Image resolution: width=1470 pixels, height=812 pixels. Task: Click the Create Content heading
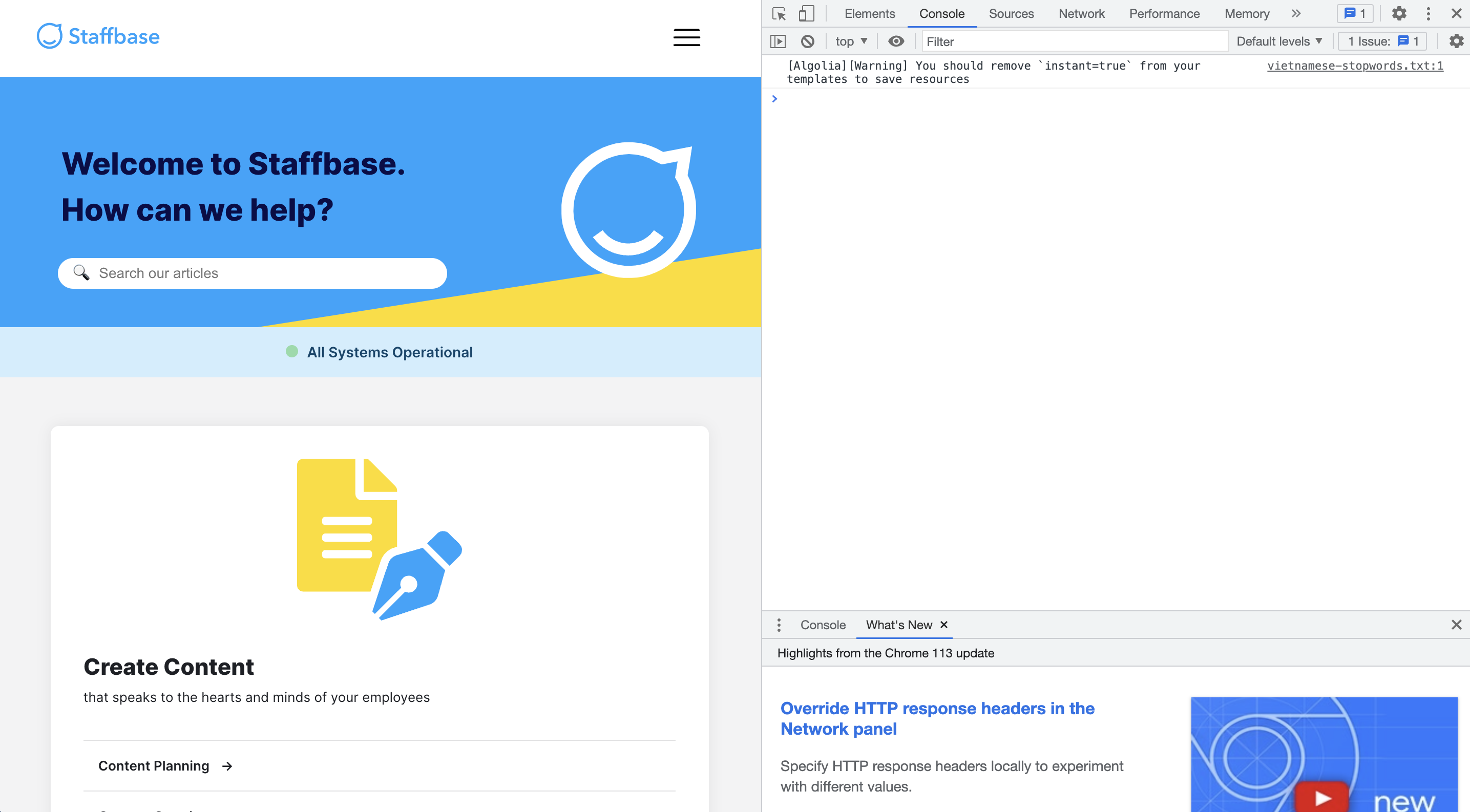(169, 667)
